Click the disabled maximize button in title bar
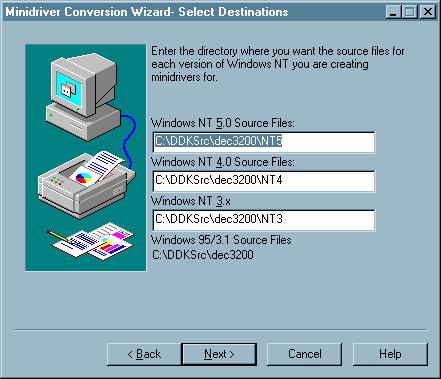 (x=410, y=12)
